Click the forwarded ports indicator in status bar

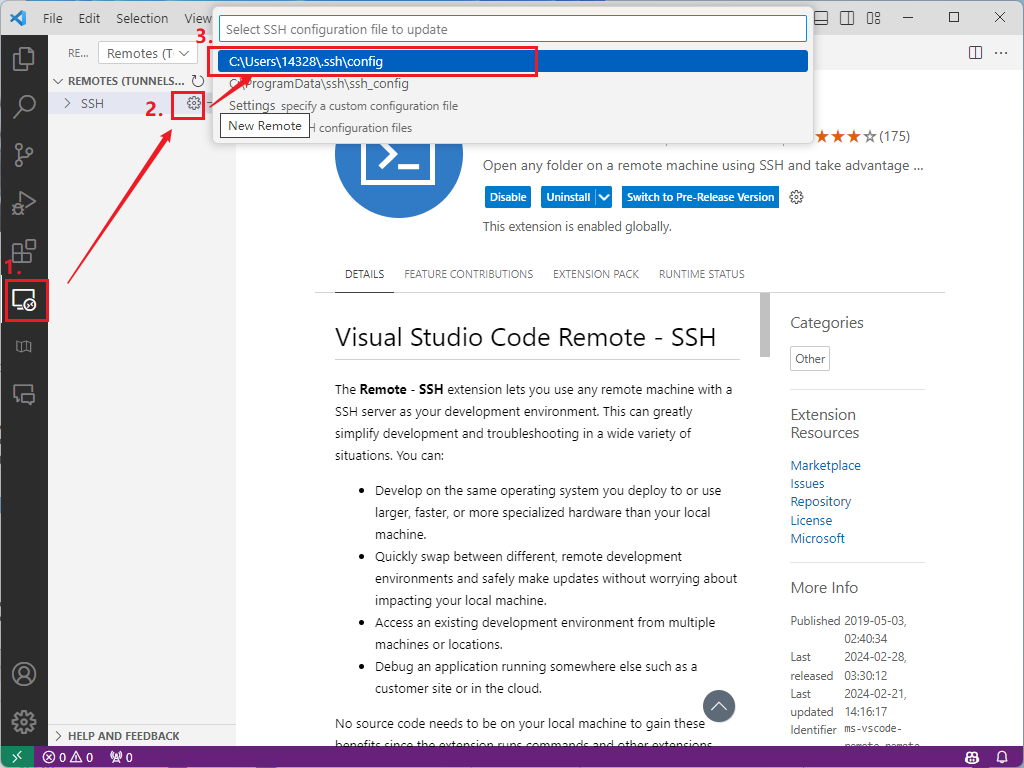point(121,758)
